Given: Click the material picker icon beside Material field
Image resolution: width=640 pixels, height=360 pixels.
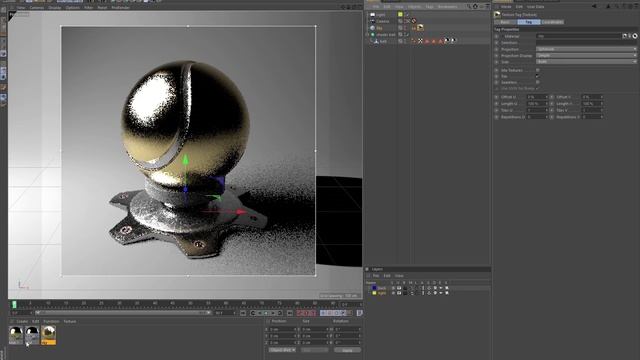Looking at the screenshot, I should 635,36.
